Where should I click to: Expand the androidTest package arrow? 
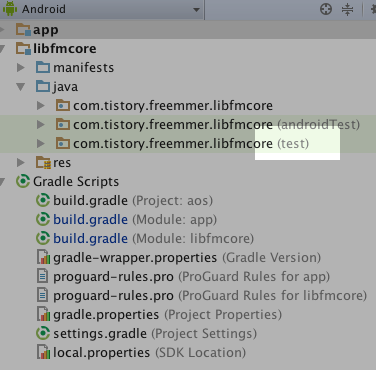point(41,125)
